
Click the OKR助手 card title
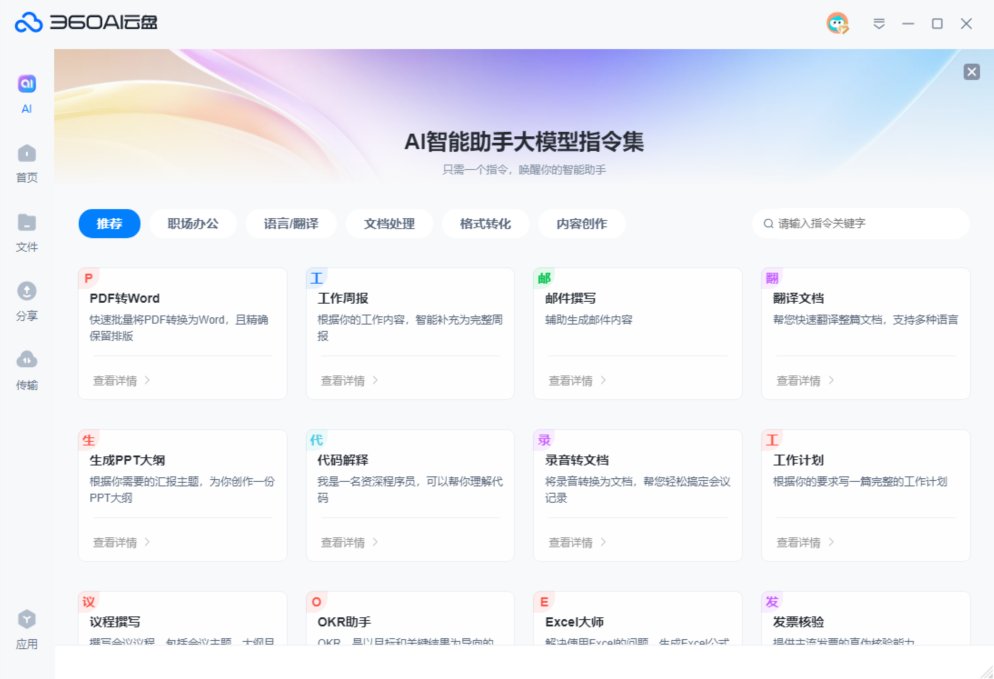tap(344, 622)
